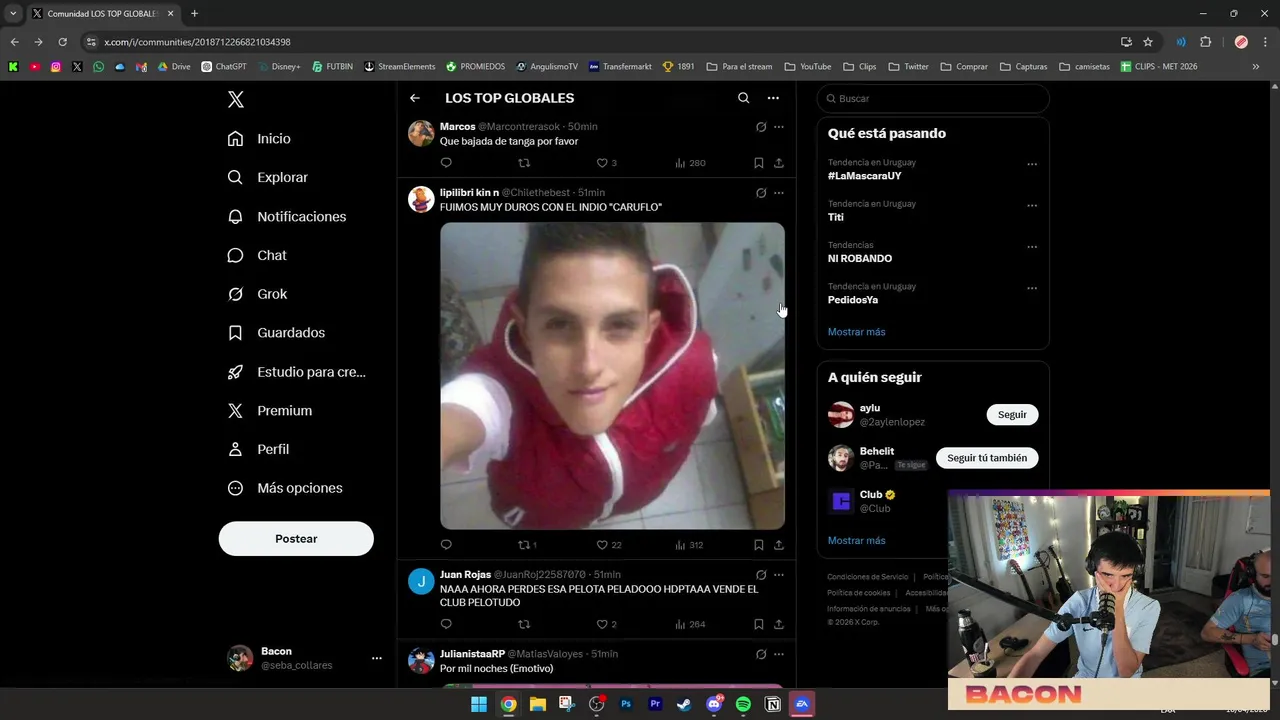
Task: Open more menu on lipilibri kin n's post
Action: [x=779, y=193]
